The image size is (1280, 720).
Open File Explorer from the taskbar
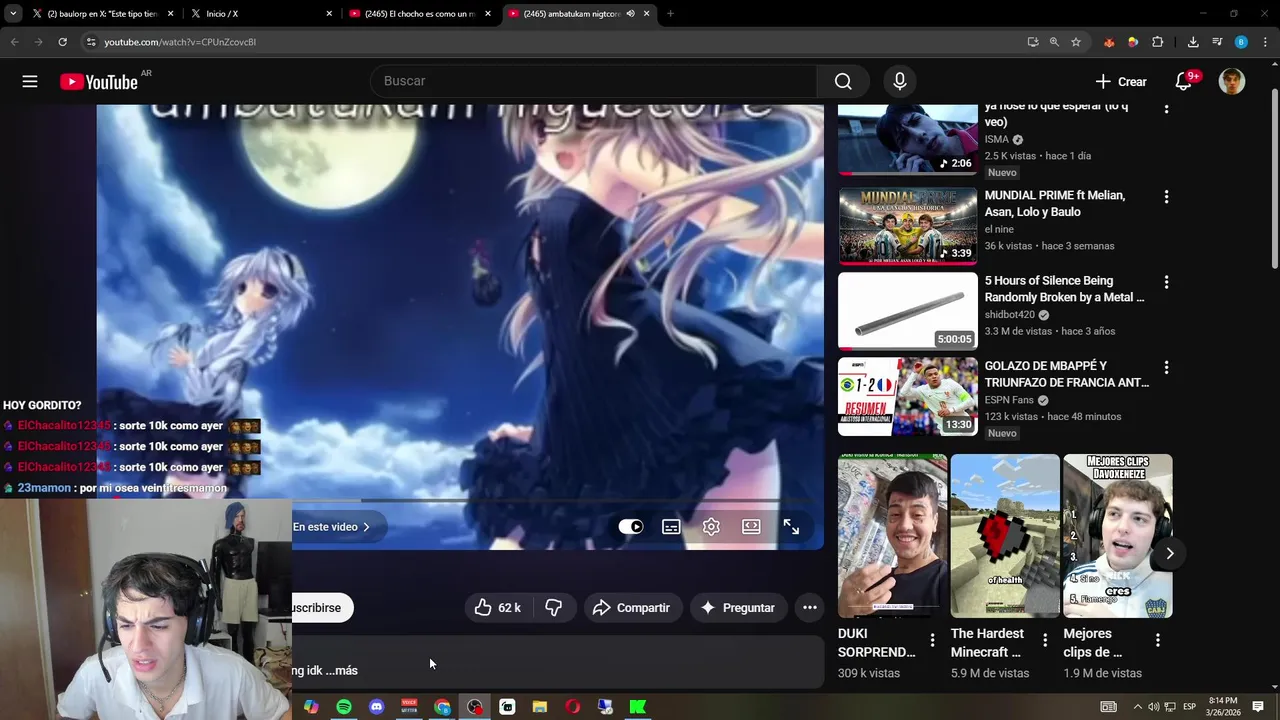[x=540, y=707]
